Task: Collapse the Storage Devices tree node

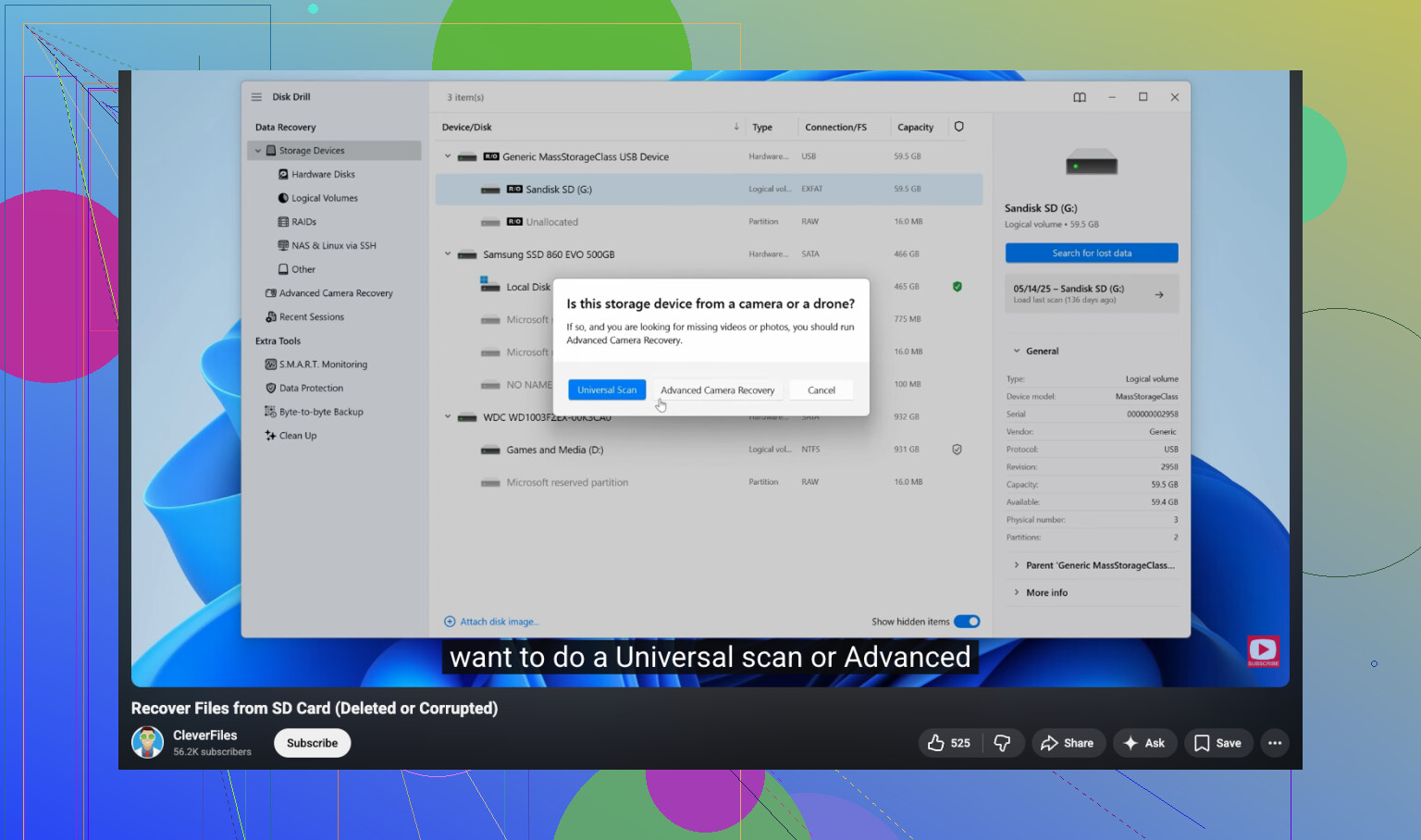Action: pos(258,151)
